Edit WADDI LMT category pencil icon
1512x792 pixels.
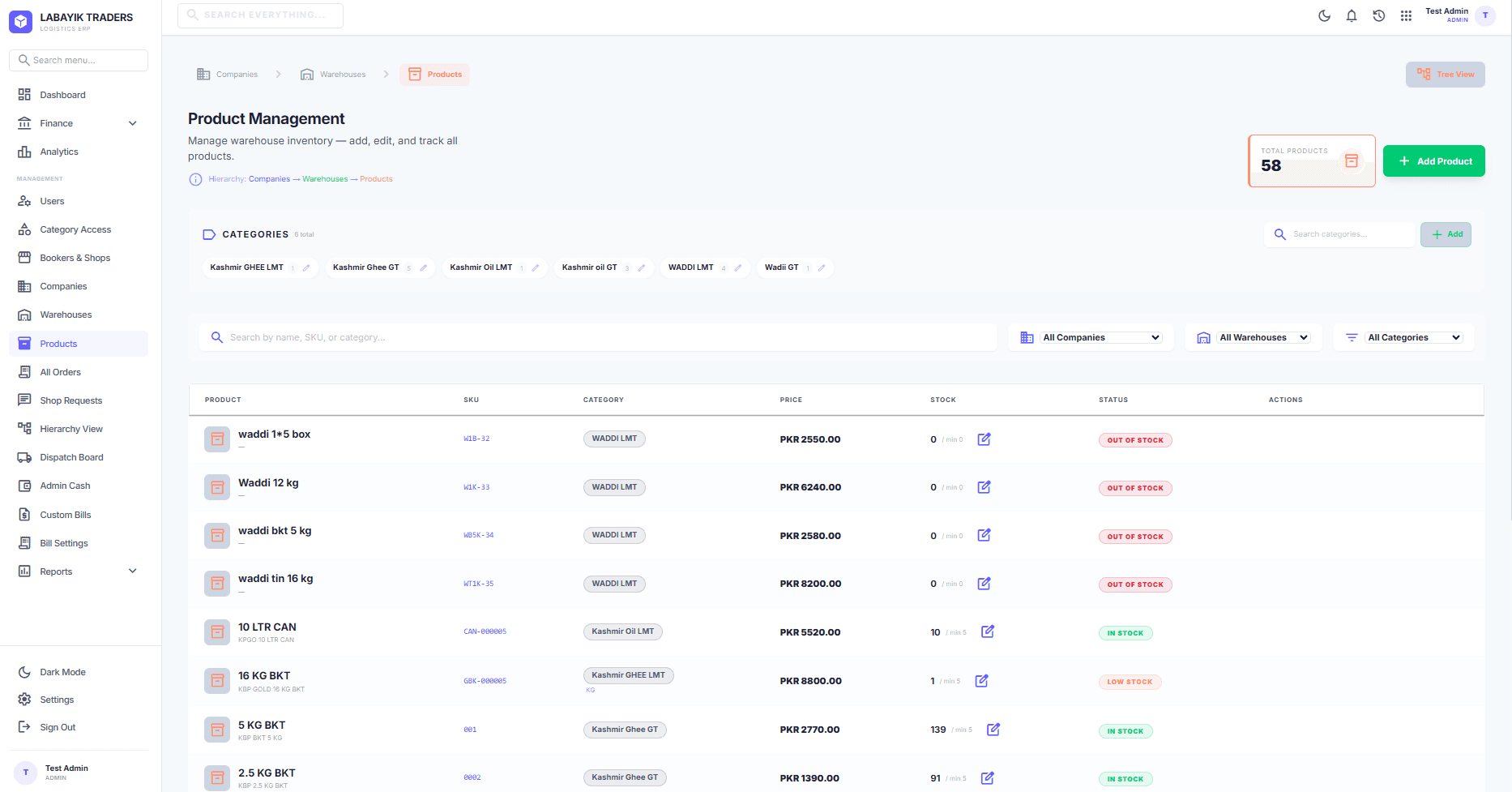(x=737, y=268)
